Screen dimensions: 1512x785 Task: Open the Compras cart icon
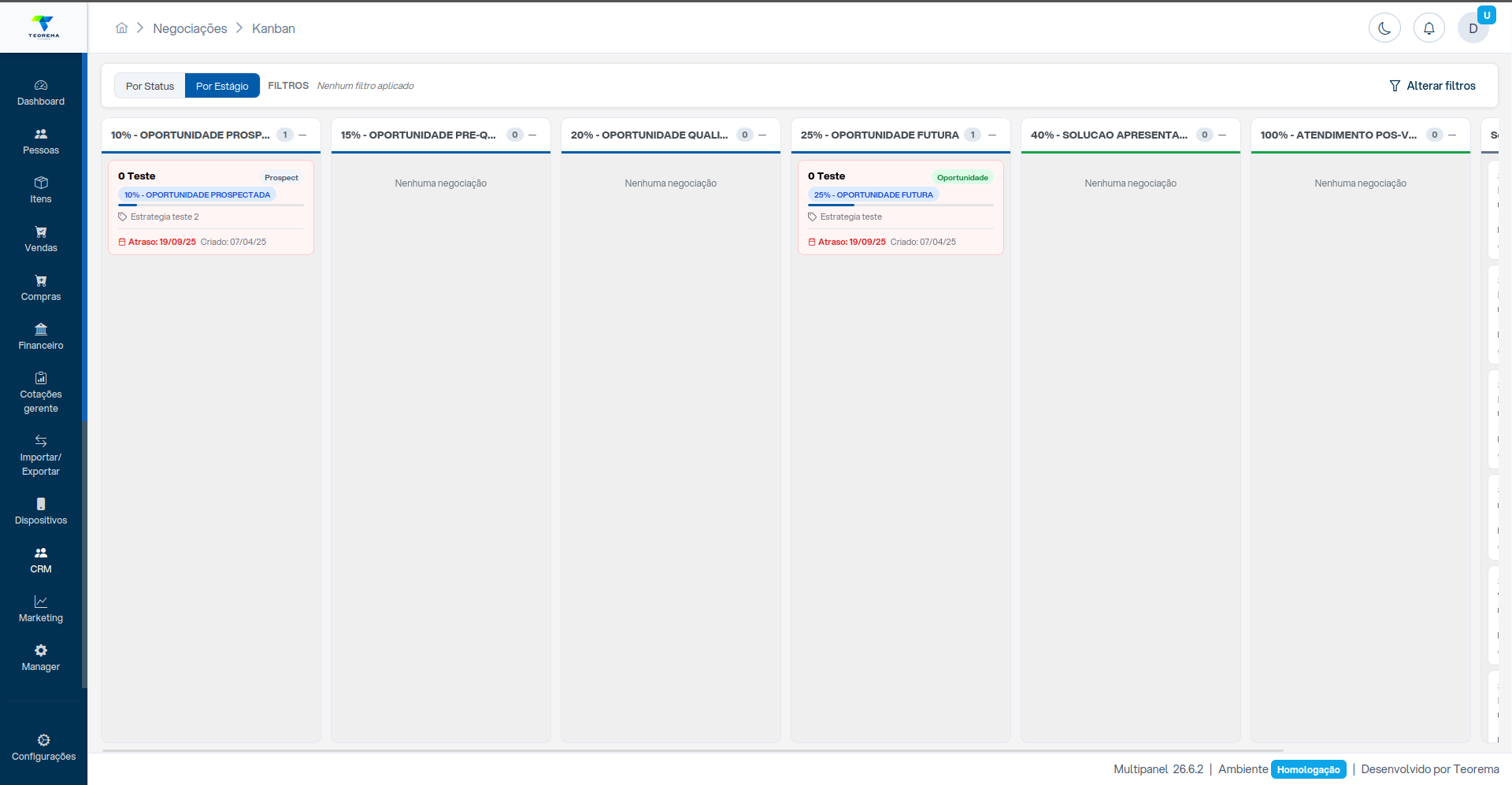41,281
